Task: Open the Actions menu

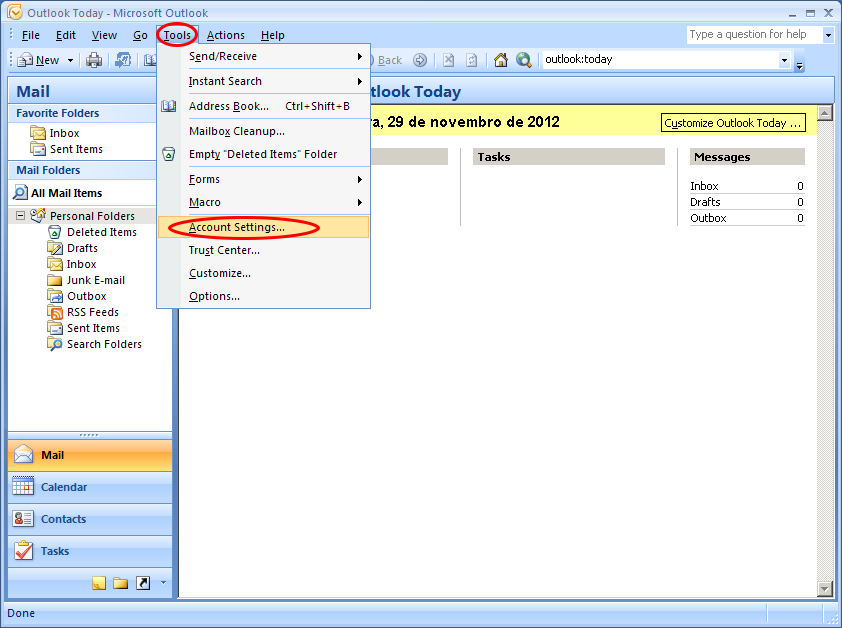Action: click(226, 35)
